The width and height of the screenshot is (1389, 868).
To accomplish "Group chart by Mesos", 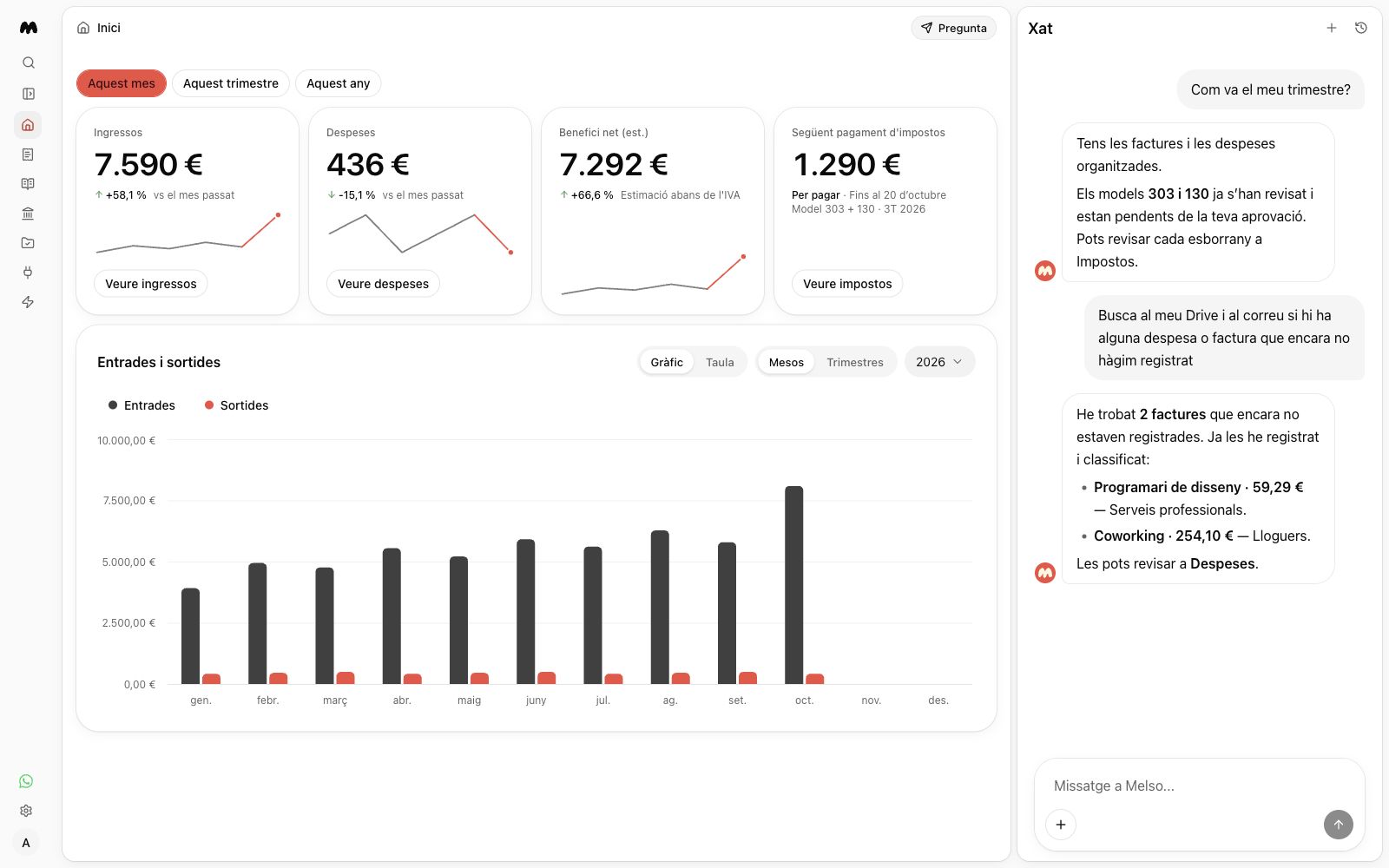I will 787,362.
